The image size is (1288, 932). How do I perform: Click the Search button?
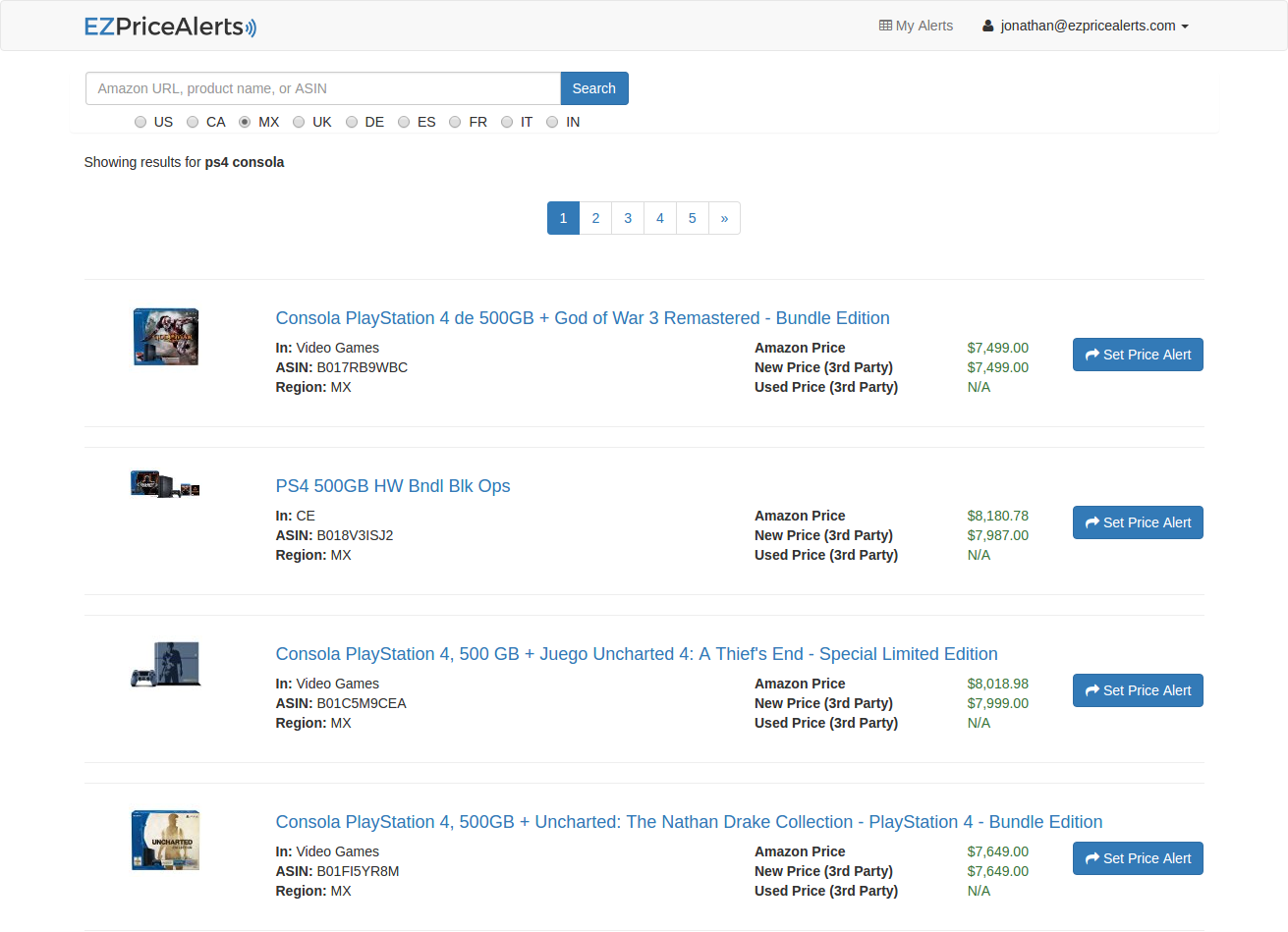pos(594,88)
